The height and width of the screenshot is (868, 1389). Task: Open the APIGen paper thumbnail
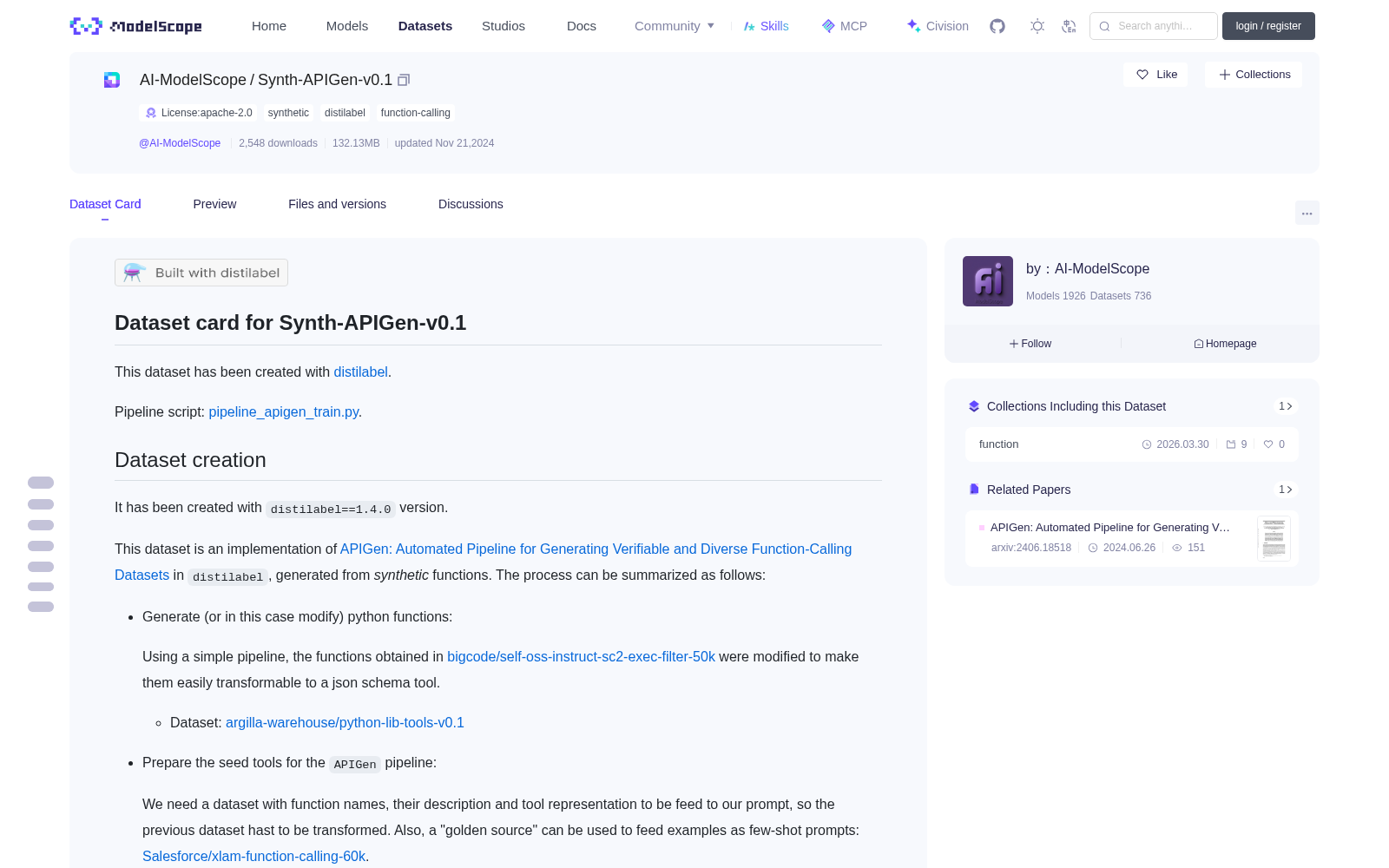[x=1274, y=538]
